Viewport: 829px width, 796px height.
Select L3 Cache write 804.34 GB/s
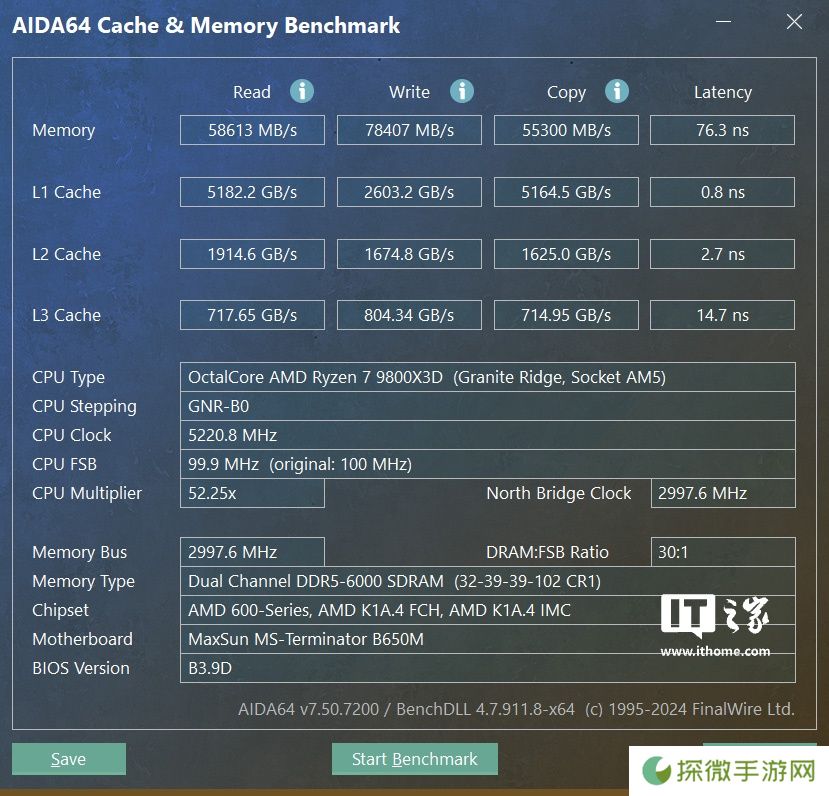[409, 315]
